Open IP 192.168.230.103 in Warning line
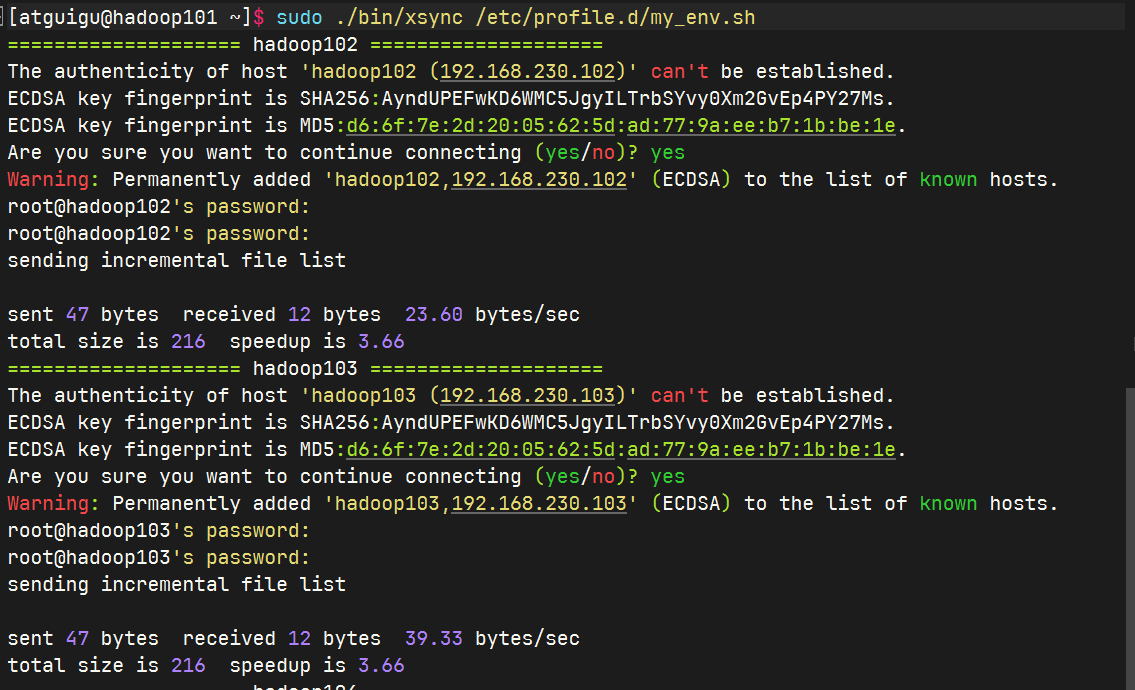The height and width of the screenshot is (690, 1135). (x=539, y=503)
